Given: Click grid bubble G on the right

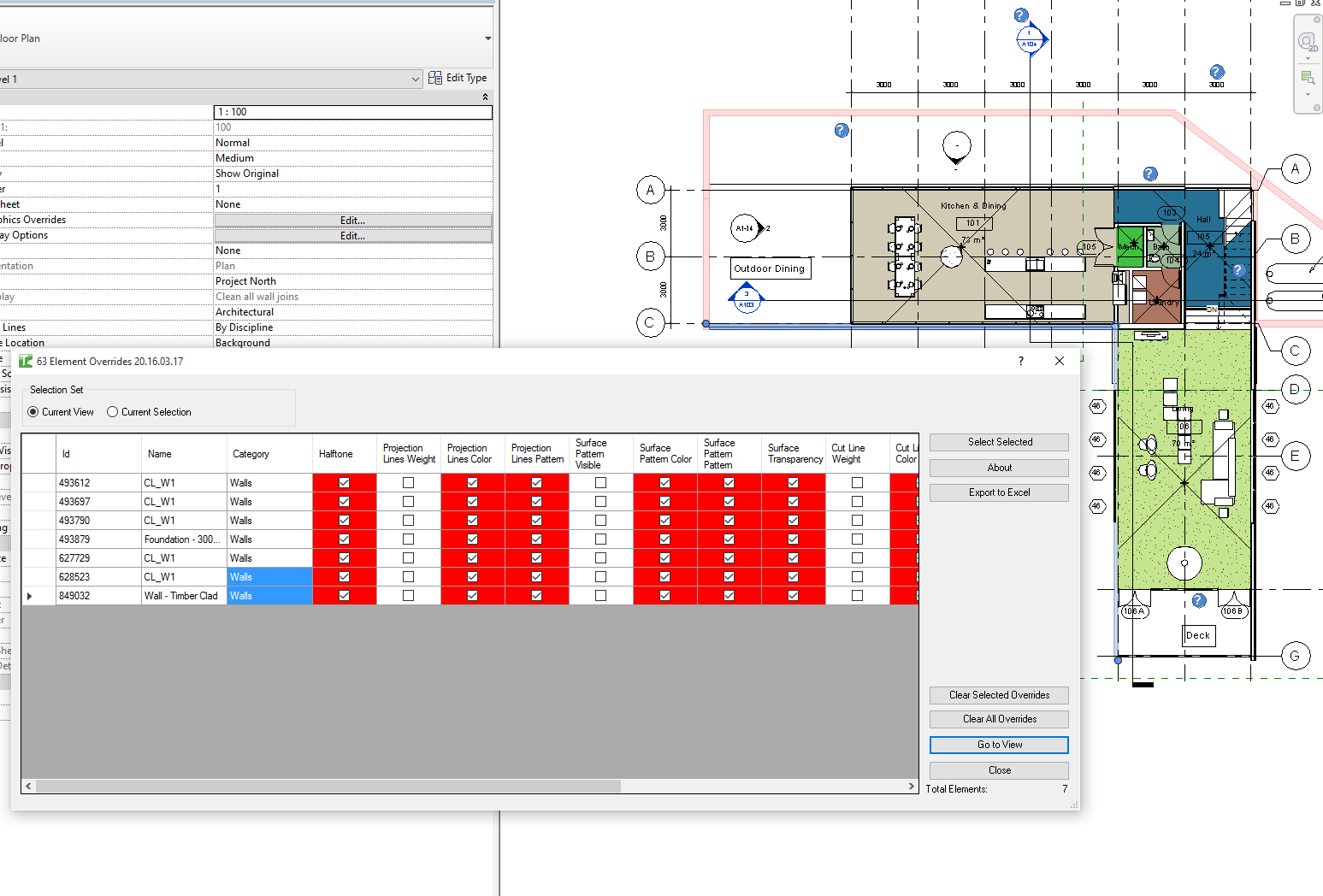Looking at the screenshot, I should click(1295, 656).
